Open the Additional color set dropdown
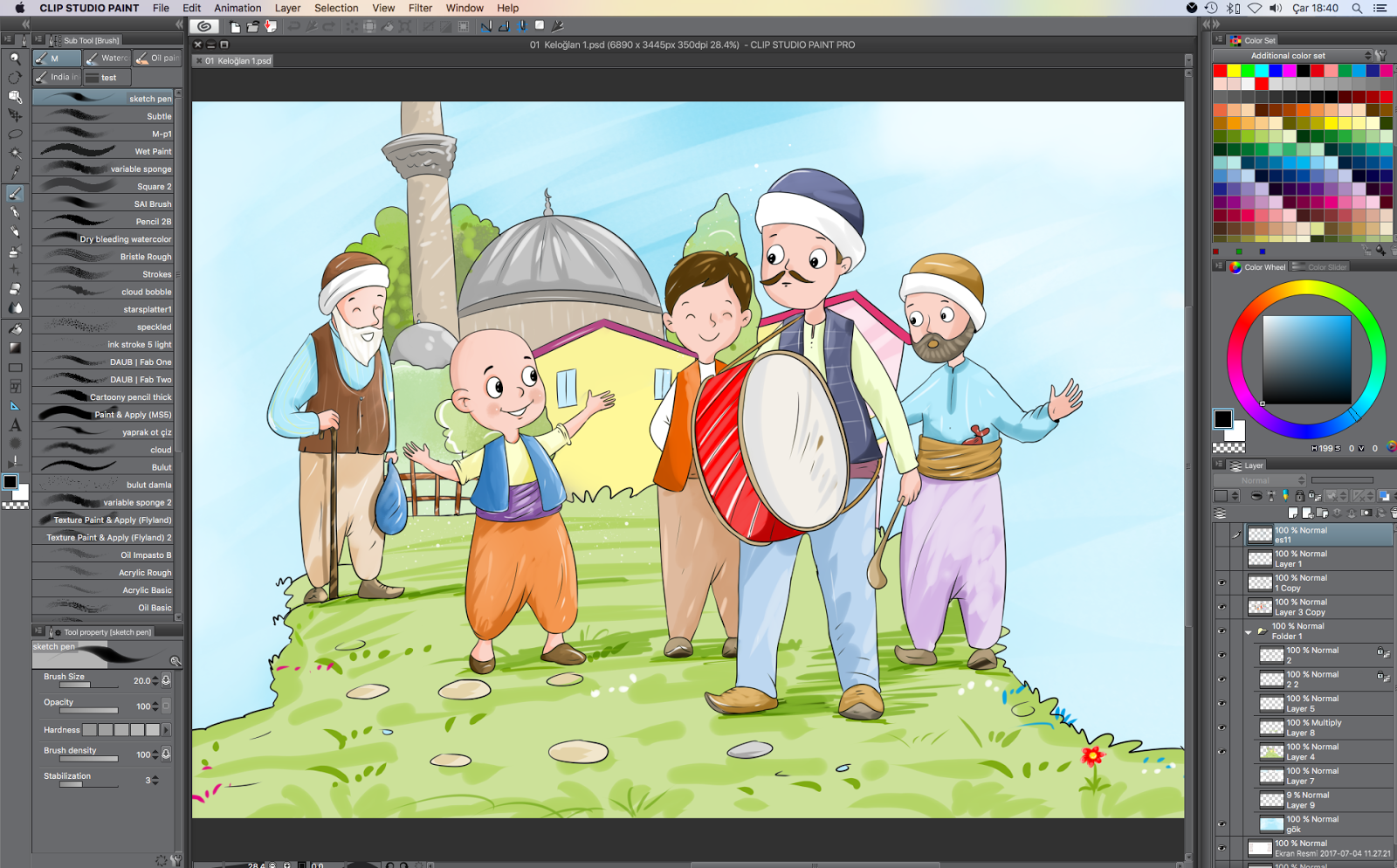 (1294, 56)
